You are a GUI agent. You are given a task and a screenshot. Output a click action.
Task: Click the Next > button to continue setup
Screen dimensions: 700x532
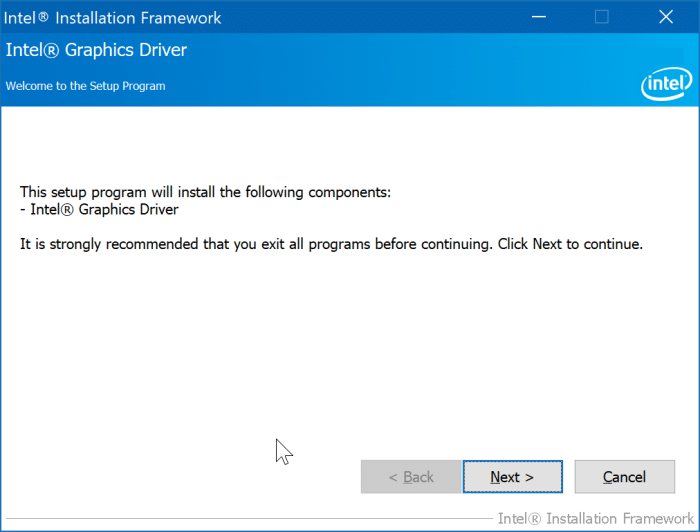pos(512,477)
